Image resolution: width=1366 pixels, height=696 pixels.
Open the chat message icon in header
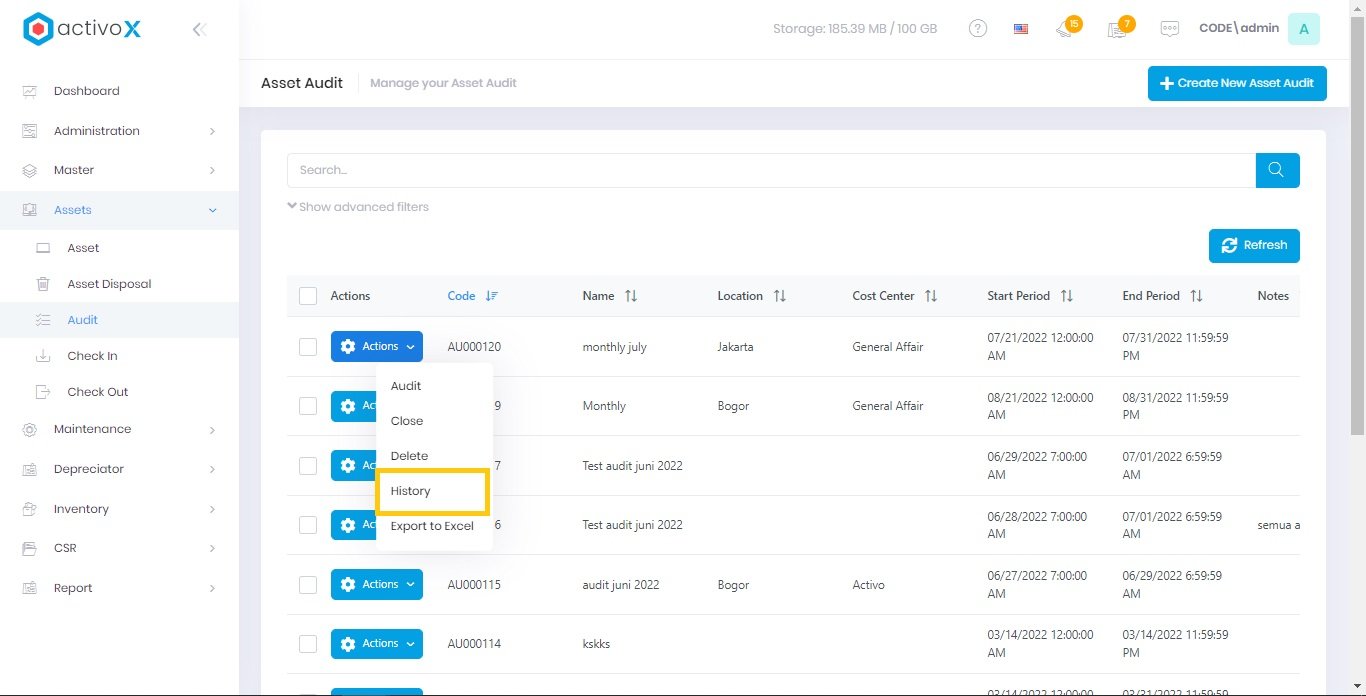click(1169, 29)
